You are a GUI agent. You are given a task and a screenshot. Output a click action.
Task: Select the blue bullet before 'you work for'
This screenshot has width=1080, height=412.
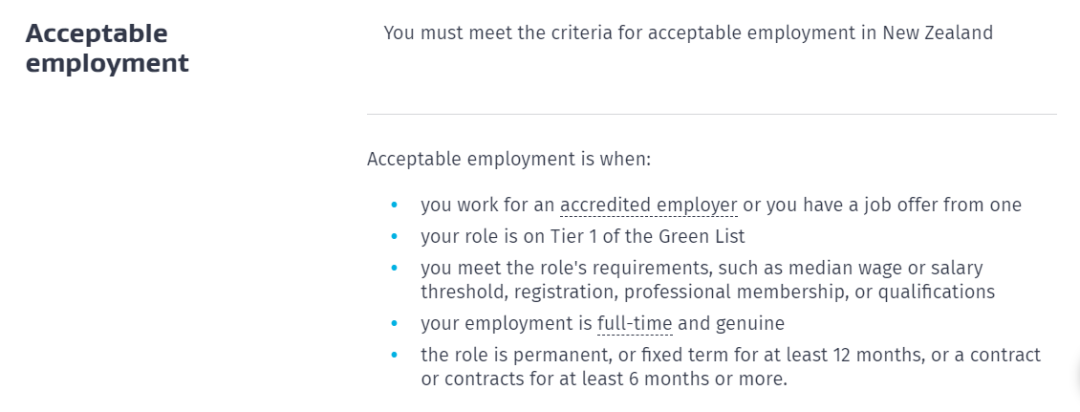(394, 205)
